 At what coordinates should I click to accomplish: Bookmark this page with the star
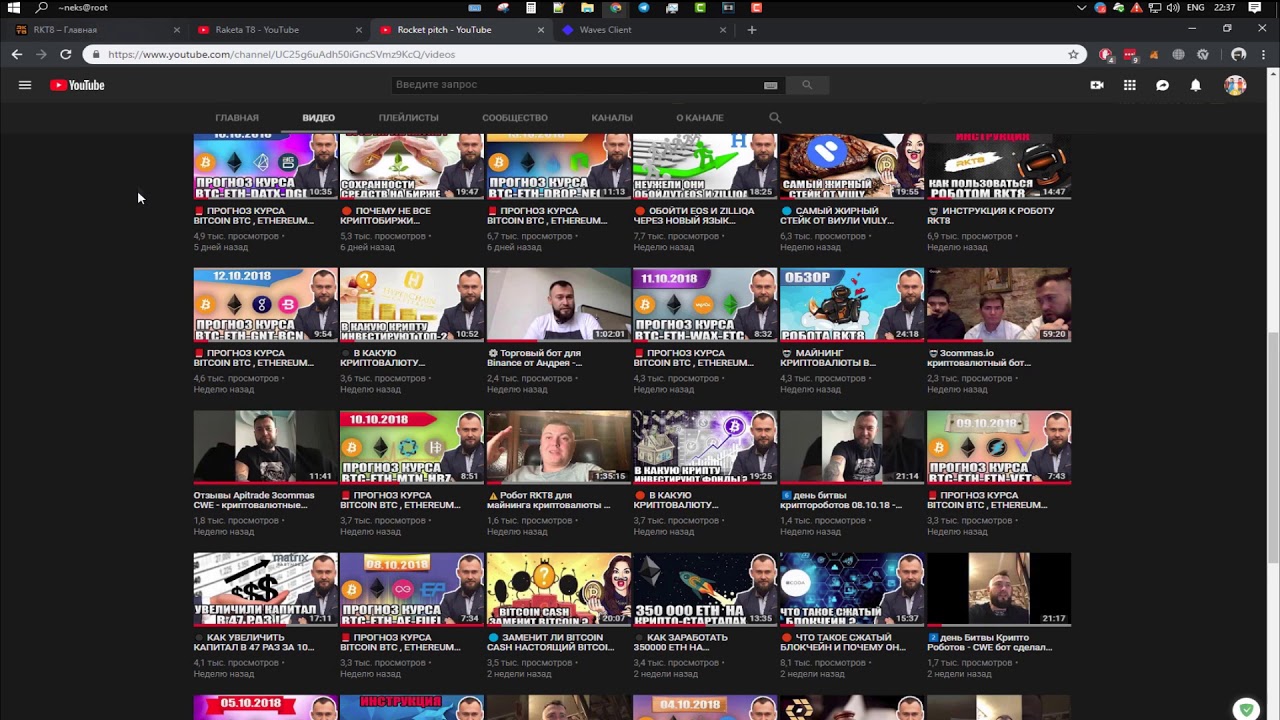point(1073,54)
